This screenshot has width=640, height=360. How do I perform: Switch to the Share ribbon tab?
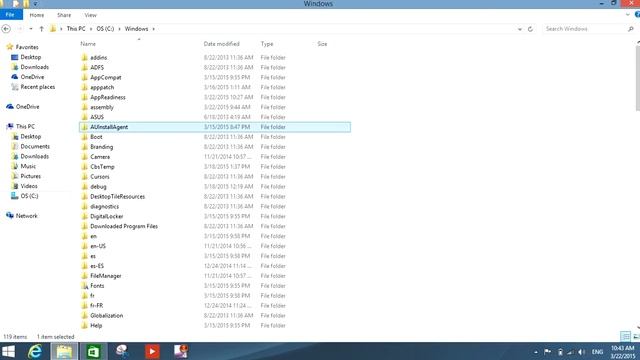click(64, 15)
